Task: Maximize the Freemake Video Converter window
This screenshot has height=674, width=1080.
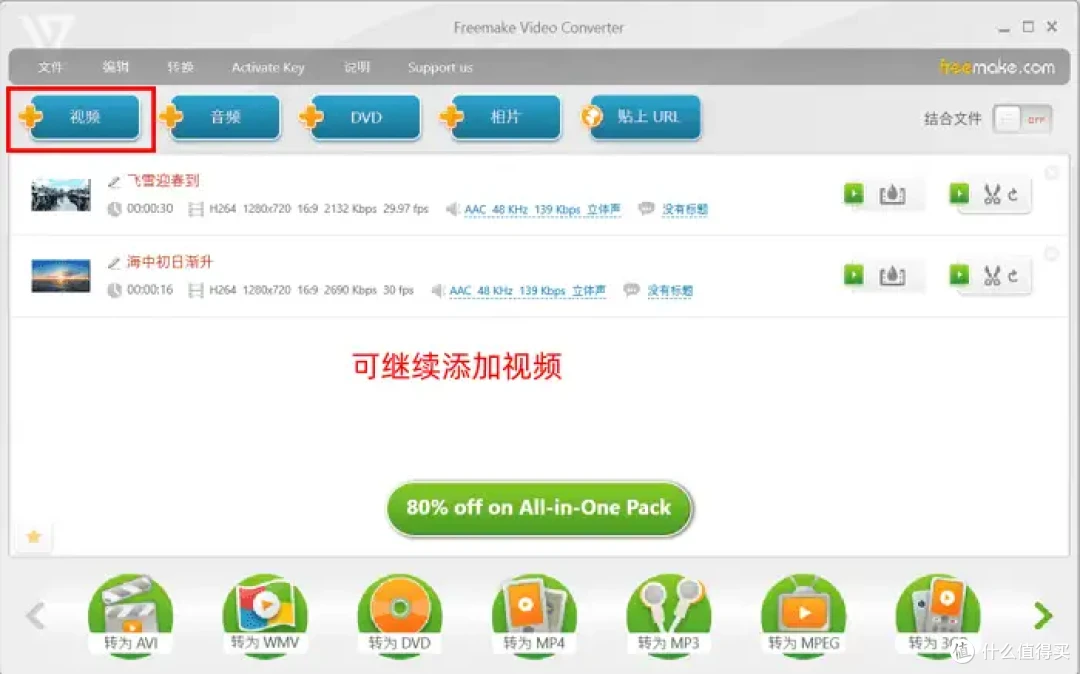Action: tap(1028, 27)
